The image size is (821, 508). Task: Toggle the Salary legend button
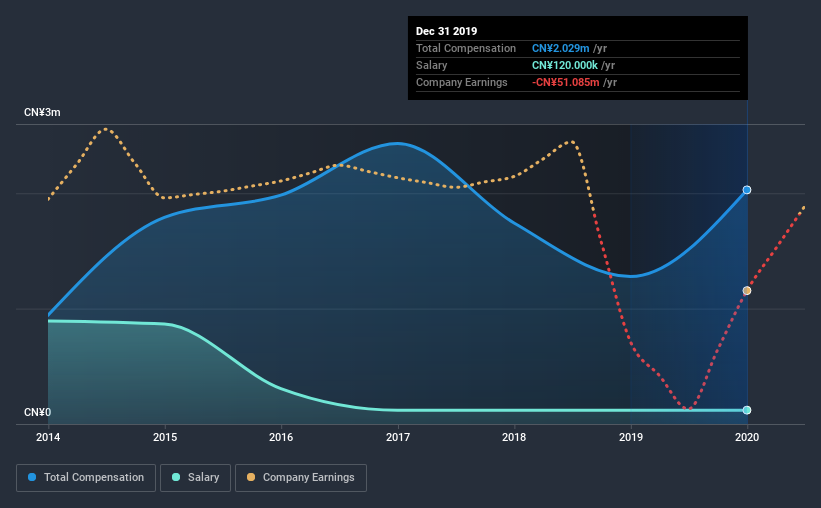click(195, 478)
